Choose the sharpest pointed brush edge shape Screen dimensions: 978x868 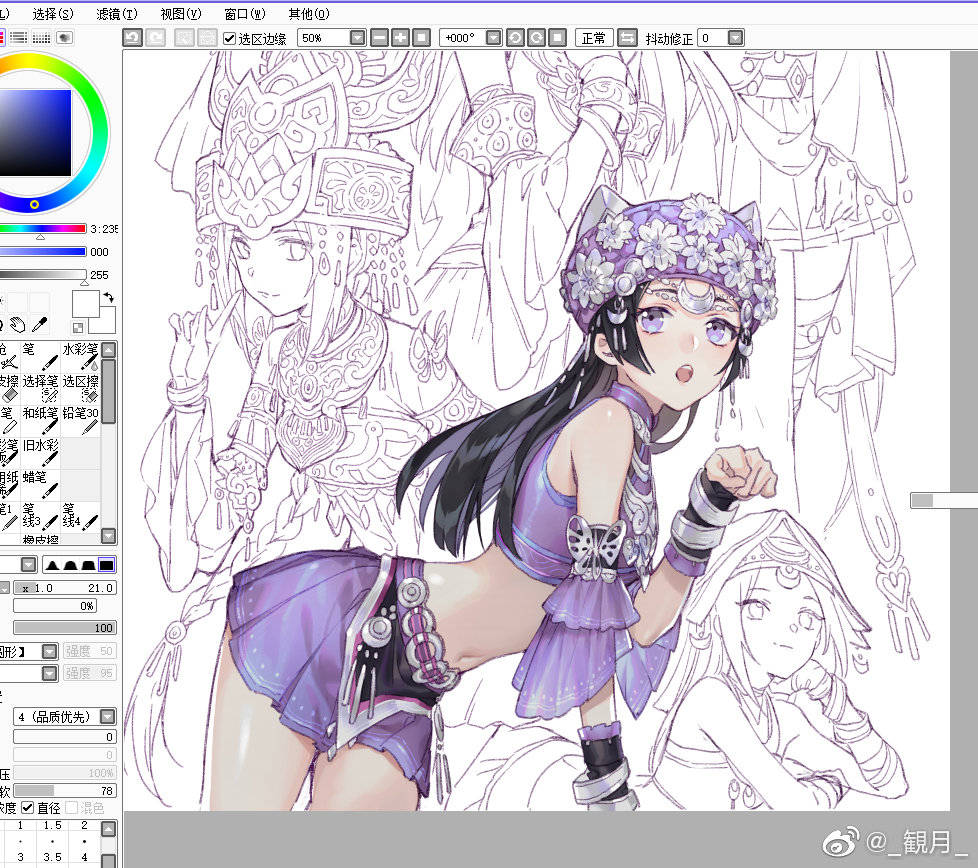click(52, 565)
